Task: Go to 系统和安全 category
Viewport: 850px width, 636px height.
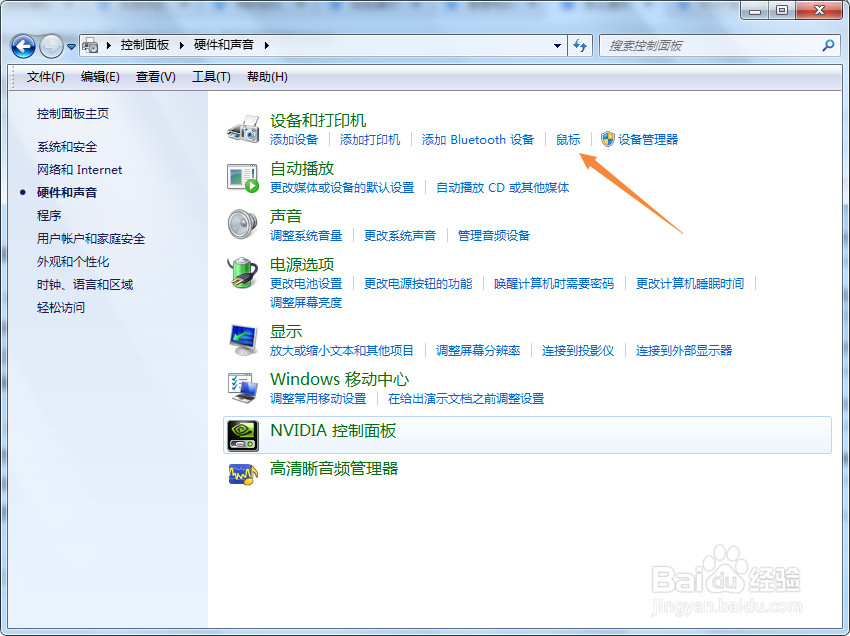Action: point(67,147)
